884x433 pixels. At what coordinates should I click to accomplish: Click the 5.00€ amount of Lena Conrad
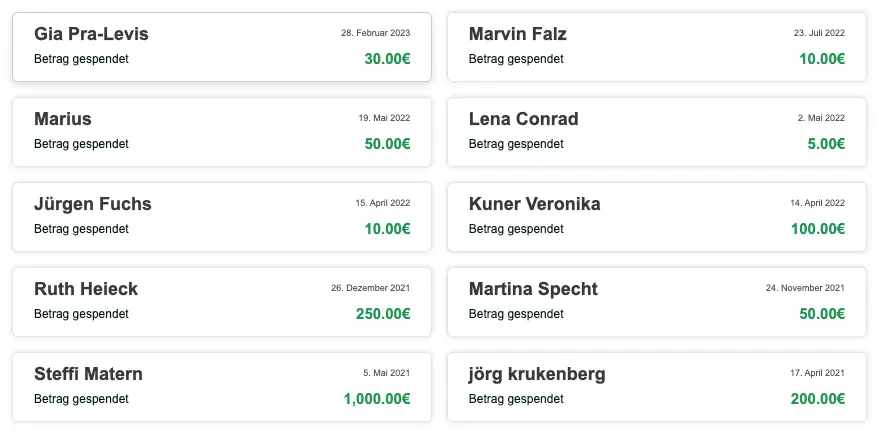coord(826,144)
